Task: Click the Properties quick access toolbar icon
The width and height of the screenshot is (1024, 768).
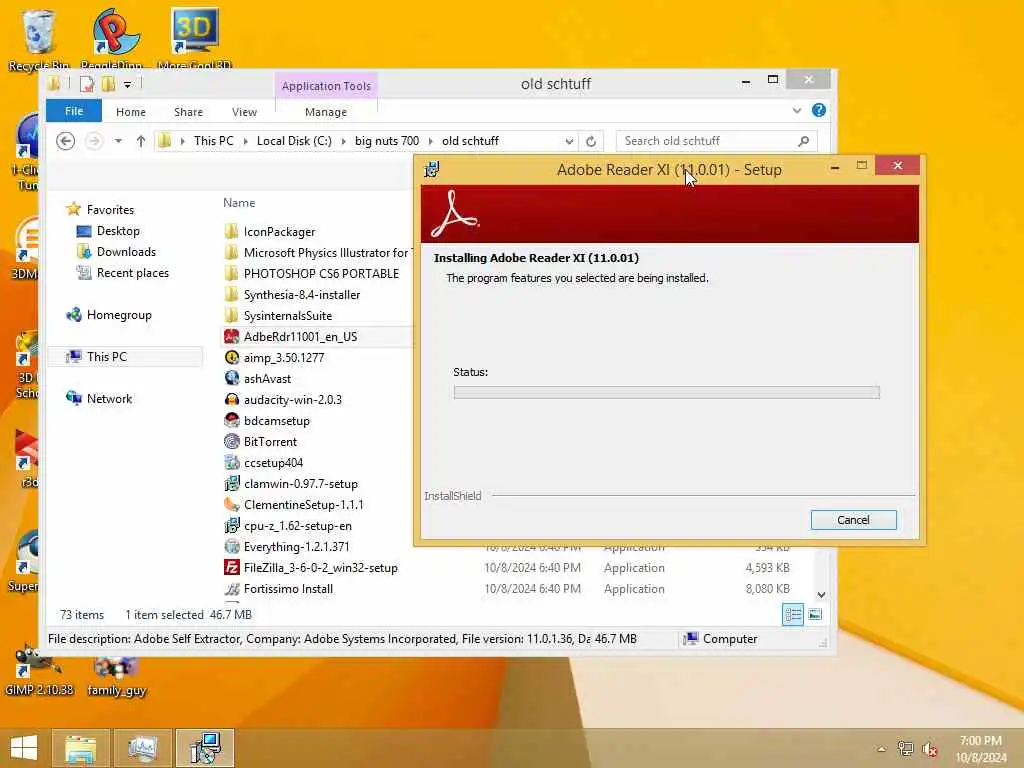Action: [x=86, y=84]
